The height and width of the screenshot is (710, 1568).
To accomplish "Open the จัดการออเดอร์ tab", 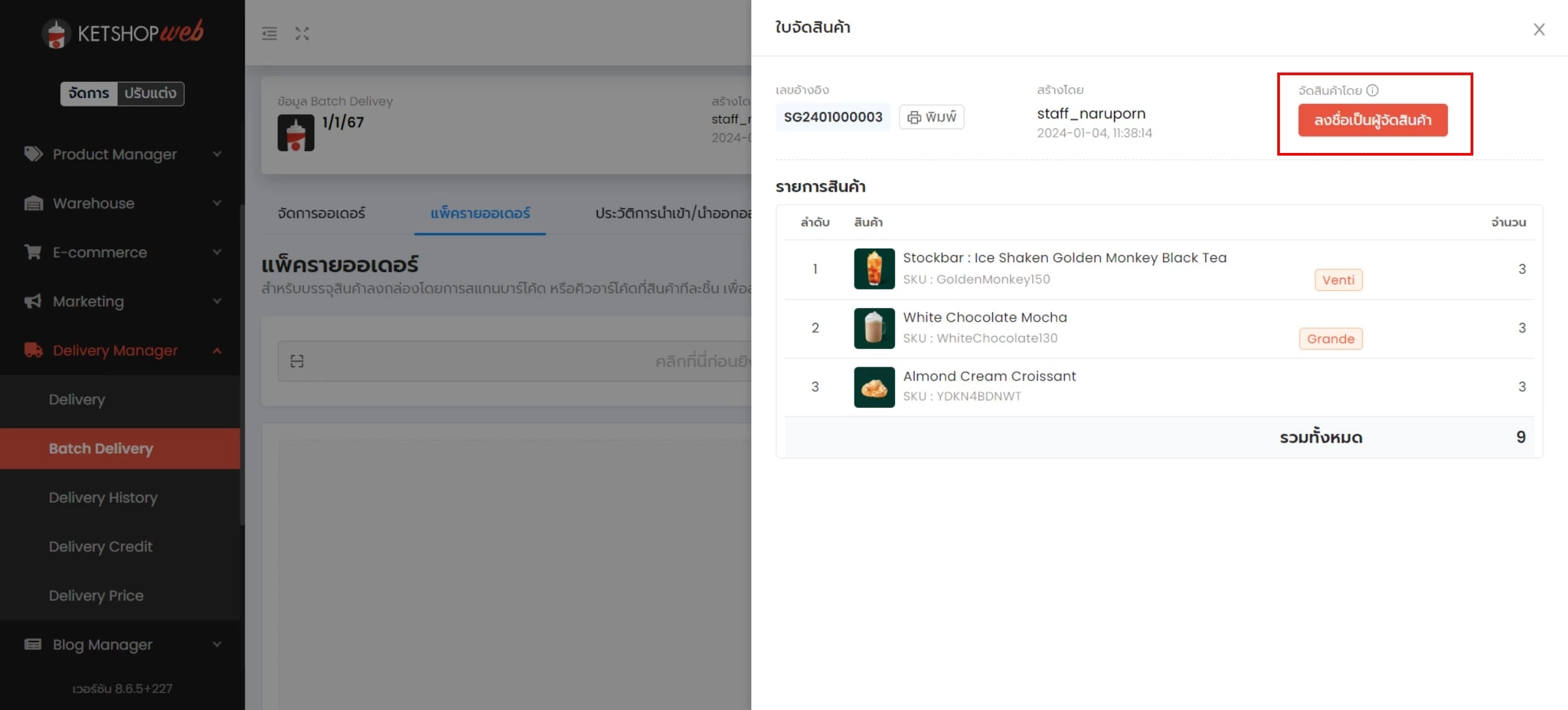I will 321,213.
